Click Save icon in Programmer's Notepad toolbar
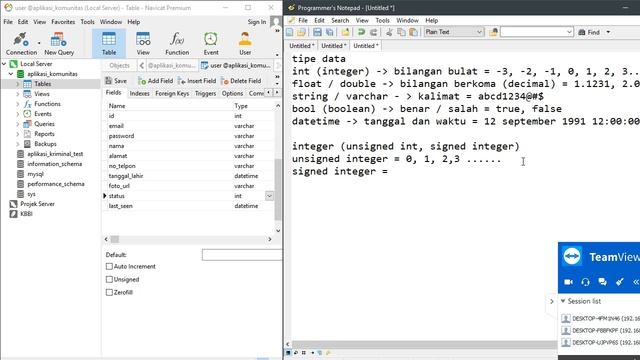640x360 pixels. tap(317, 32)
